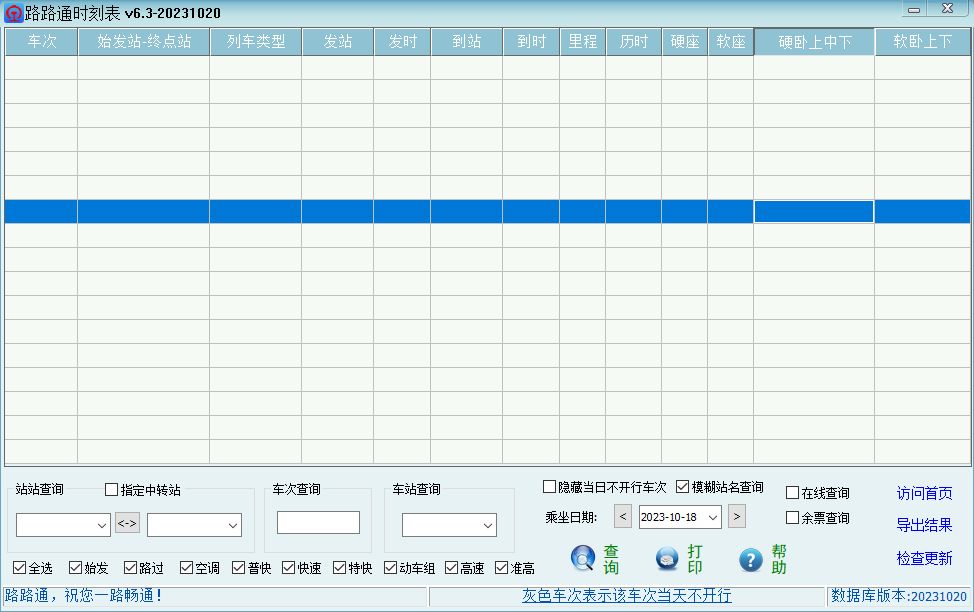Screen dimensions: 974x612
Task: Click the 发站 column header
Action: coord(337,42)
